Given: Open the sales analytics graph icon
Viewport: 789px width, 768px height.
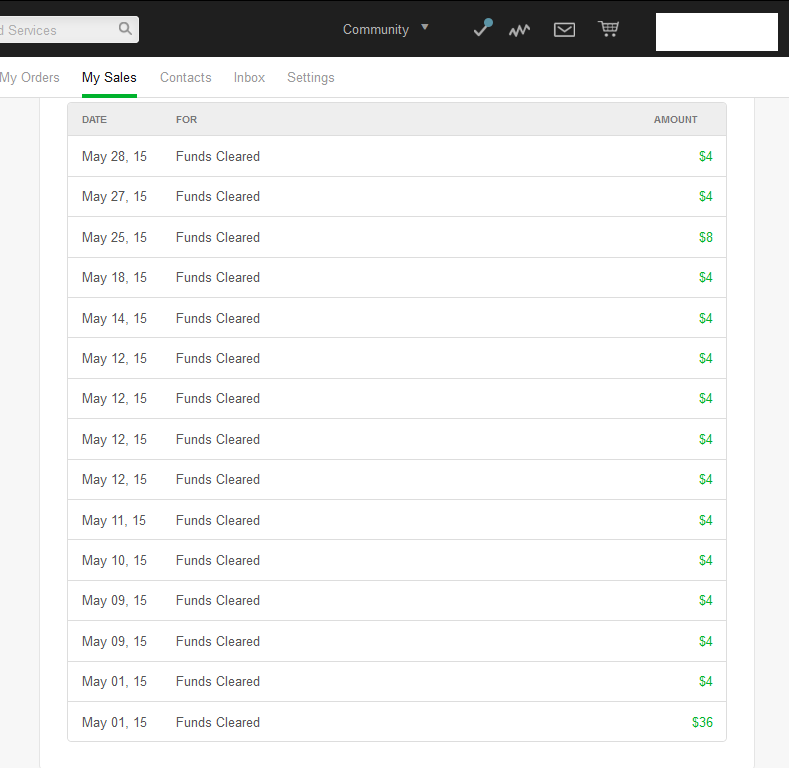Looking at the screenshot, I should (519, 30).
